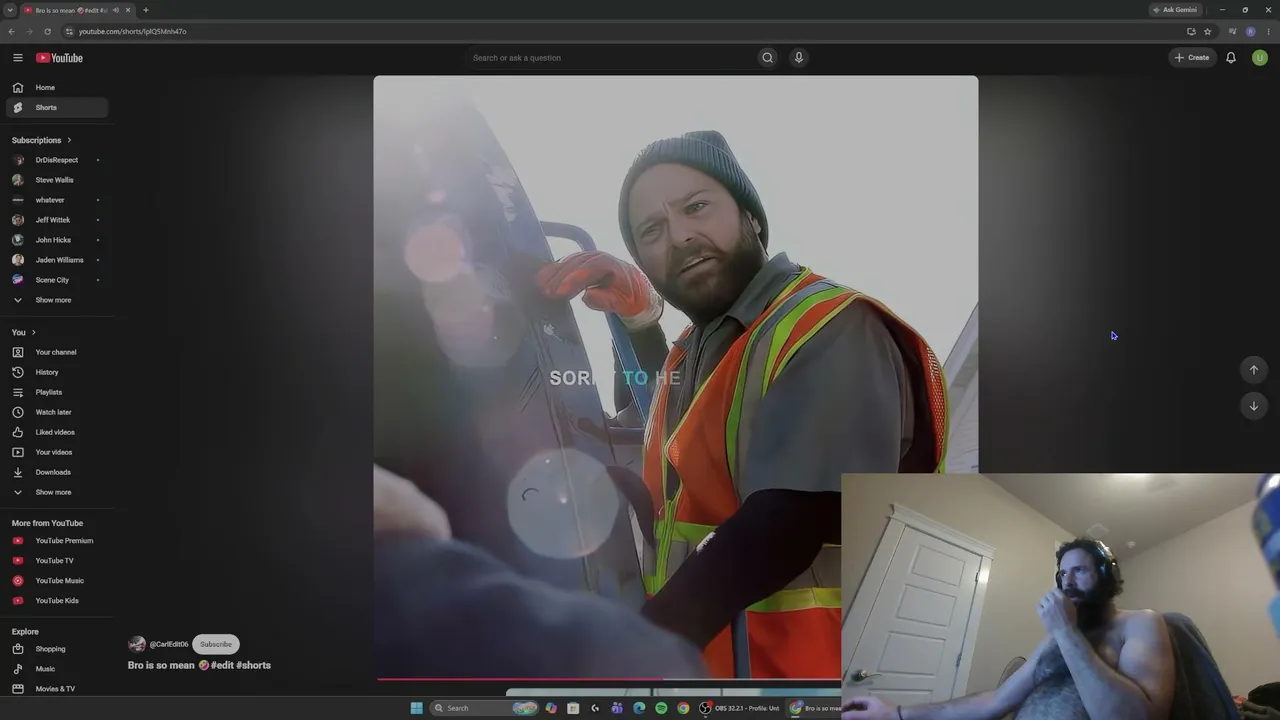Bookmark this page with the star icon
Image resolution: width=1280 pixels, height=720 pixels.
coord(1208,31)
